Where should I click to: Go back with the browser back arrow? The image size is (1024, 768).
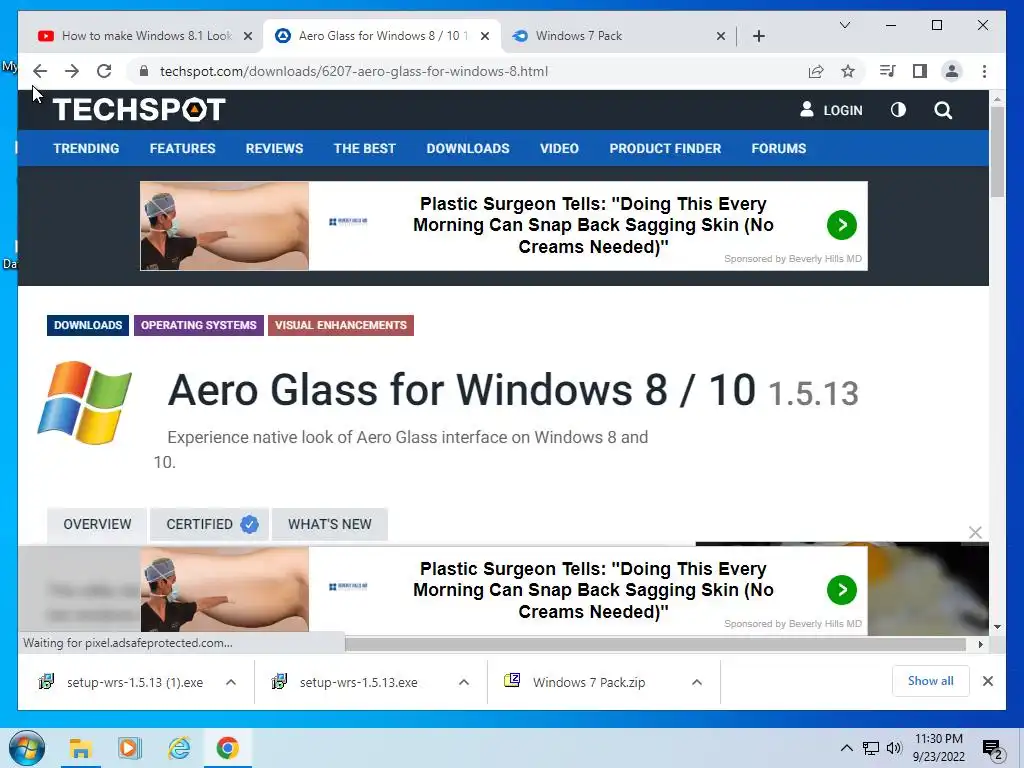pos(40,71)
